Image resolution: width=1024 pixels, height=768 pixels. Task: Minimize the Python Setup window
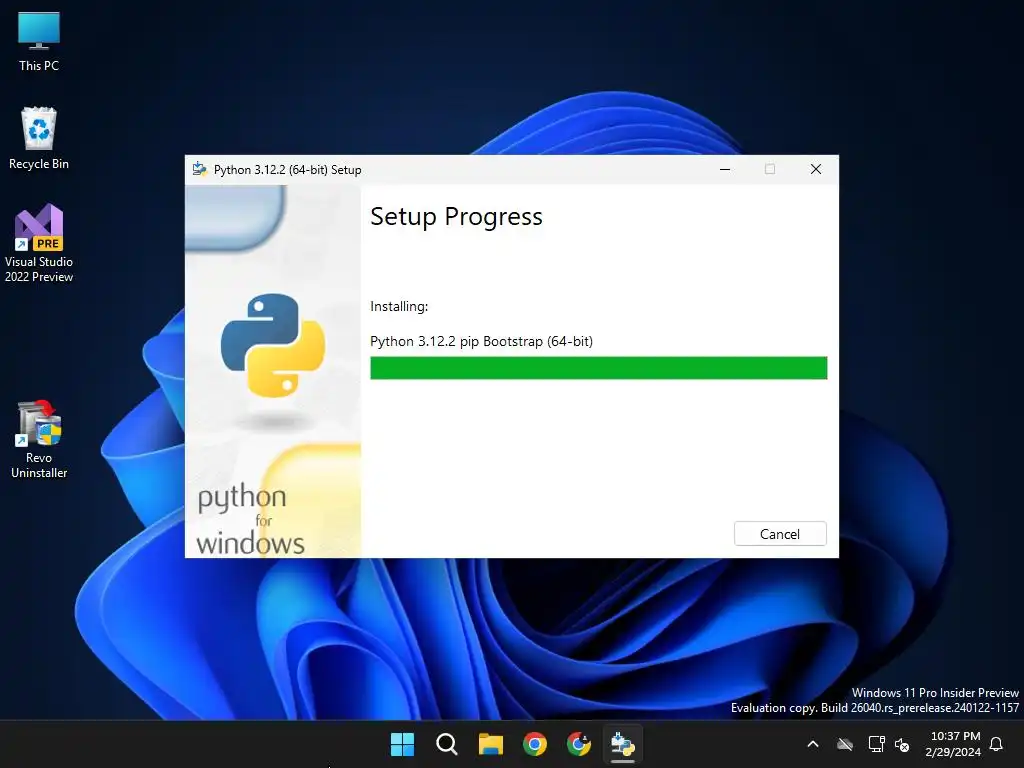point(725,170)
